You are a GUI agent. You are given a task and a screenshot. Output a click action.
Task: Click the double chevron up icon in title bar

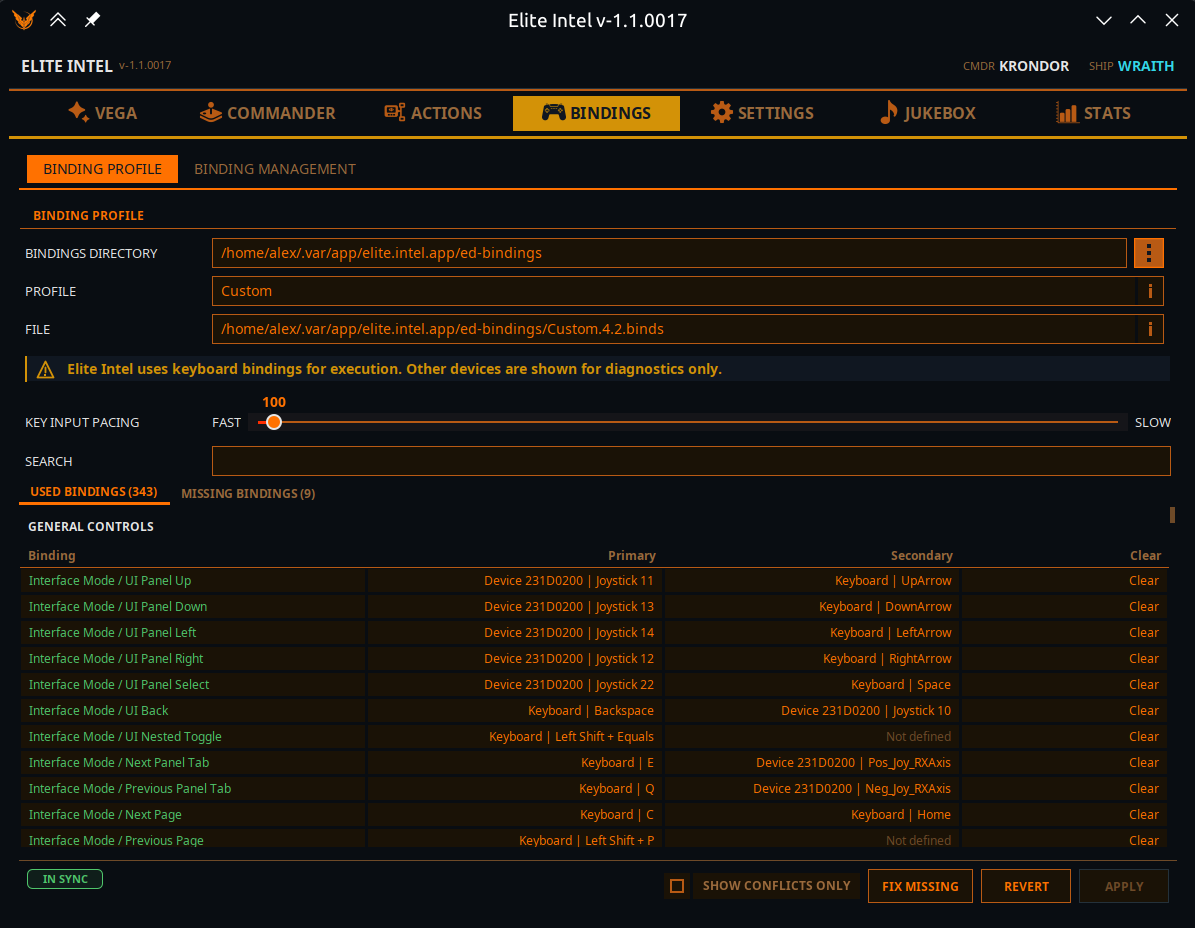click(58, 20)
